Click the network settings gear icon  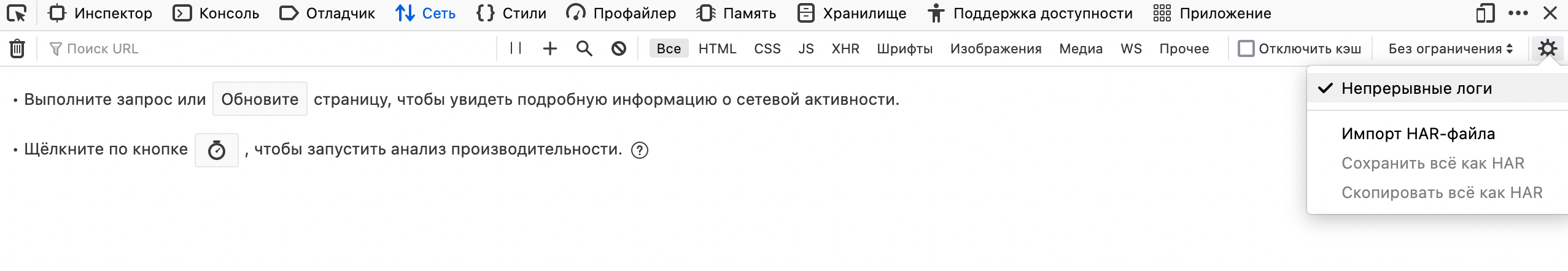[1548, 48]
